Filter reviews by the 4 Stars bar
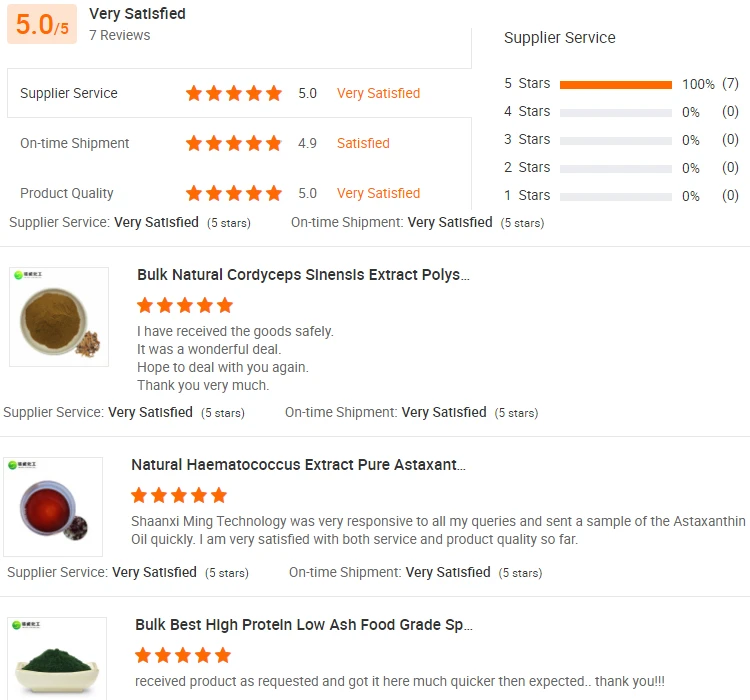Viewport: 750px width, 700px height. pyautogui.click(x=616, y=112)
